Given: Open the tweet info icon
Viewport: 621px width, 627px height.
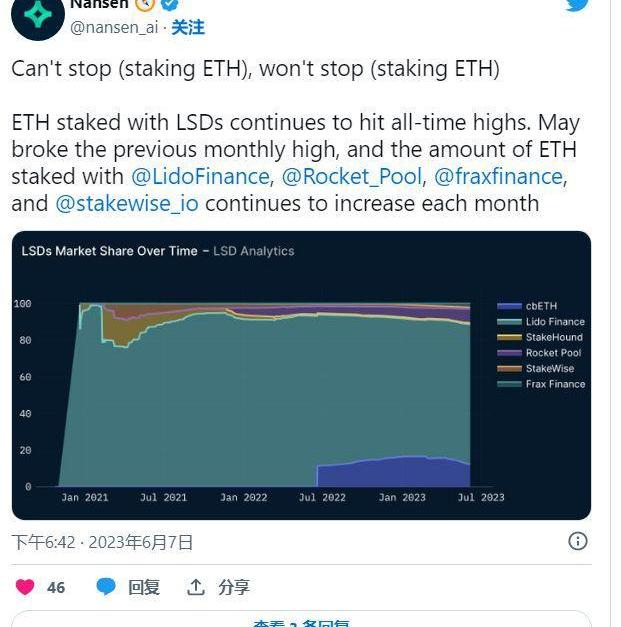Looking at the screenshot, I should (x=578, y=541).
